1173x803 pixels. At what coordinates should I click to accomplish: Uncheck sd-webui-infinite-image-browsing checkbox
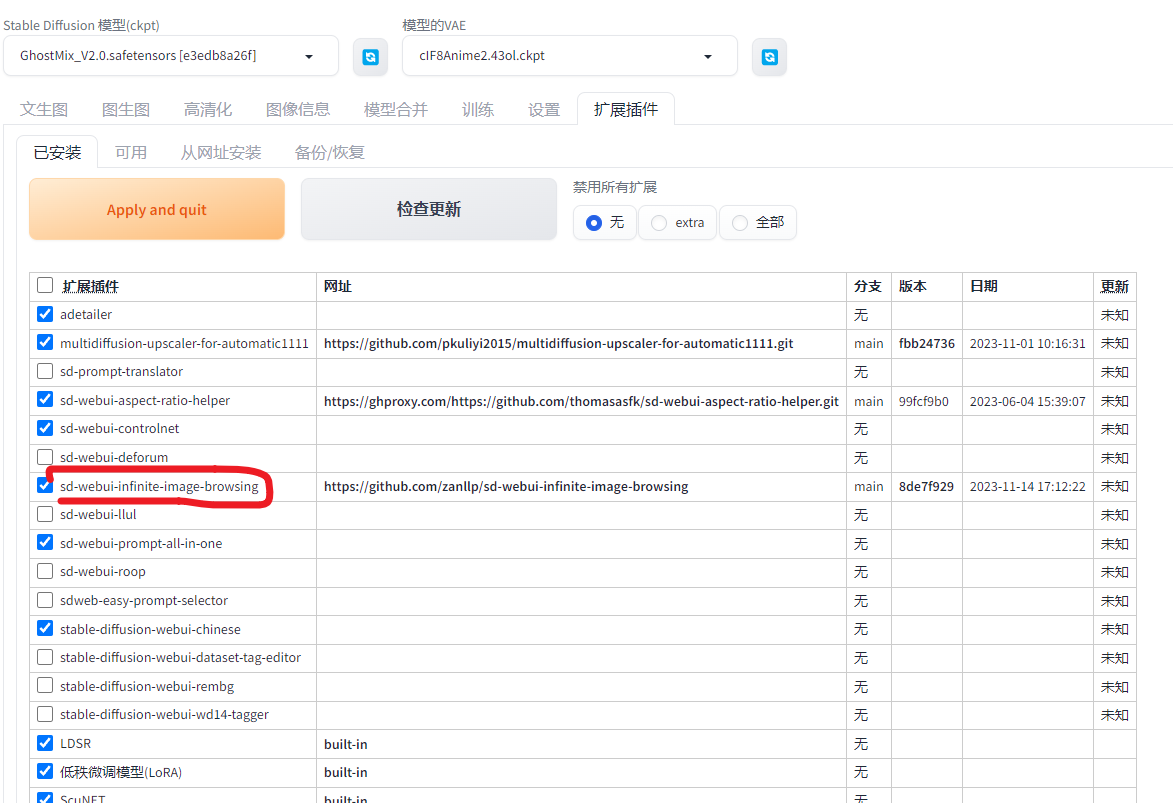(x=45, y=486)
